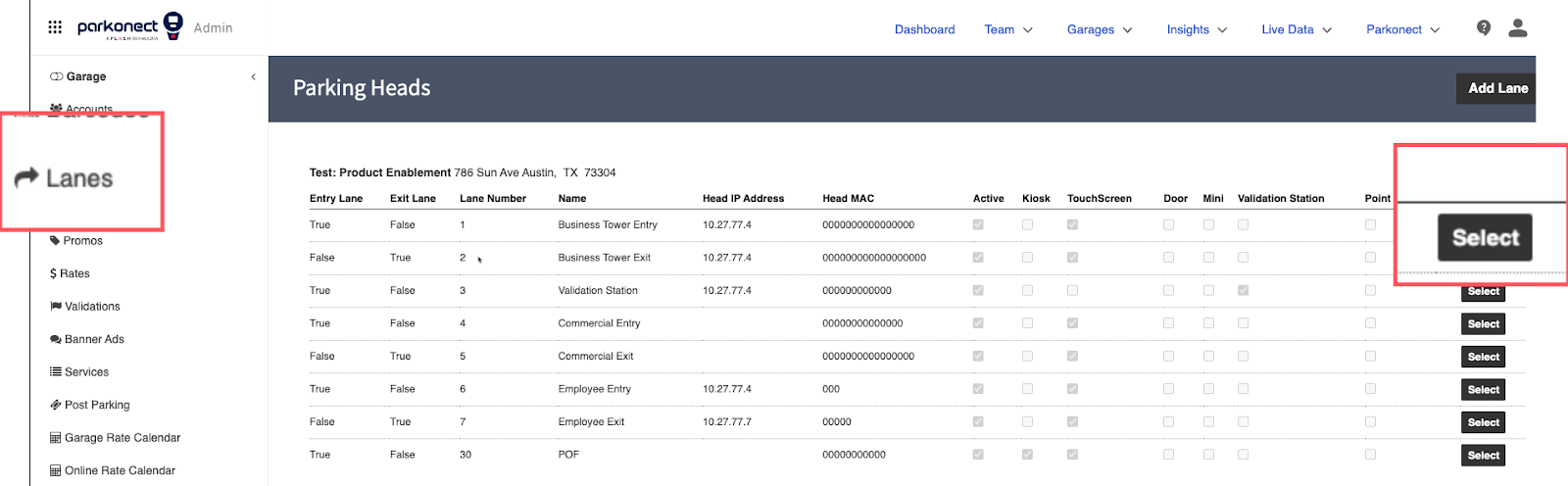The height and width of the screenshot is (486, 1568).
Task: Click the Parkonect logo
Action: coord(130,26)
